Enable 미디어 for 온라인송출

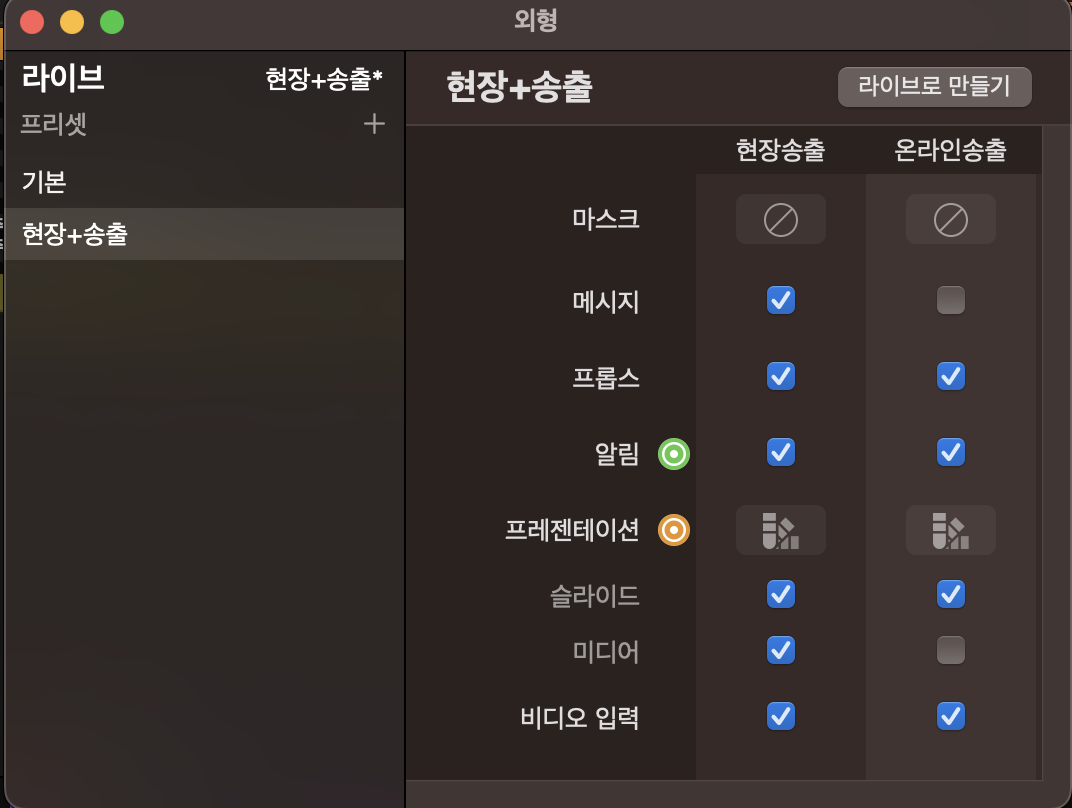(x=950, y=650)
